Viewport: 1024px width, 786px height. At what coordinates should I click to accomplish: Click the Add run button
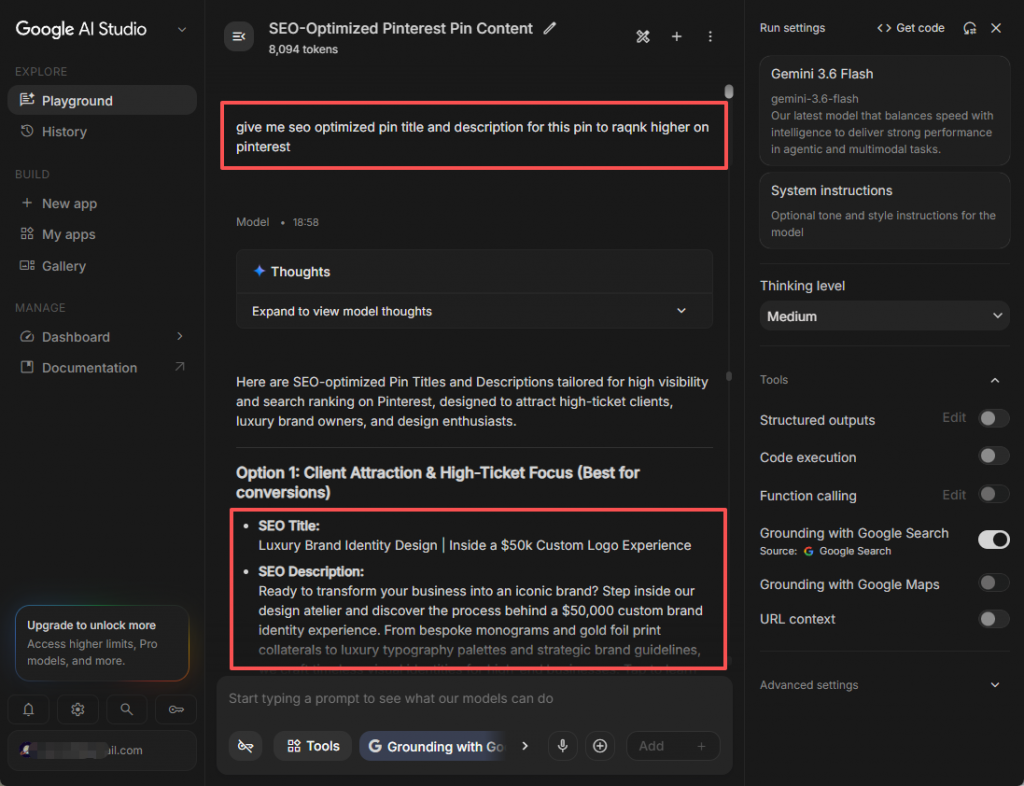coord(673,746)
